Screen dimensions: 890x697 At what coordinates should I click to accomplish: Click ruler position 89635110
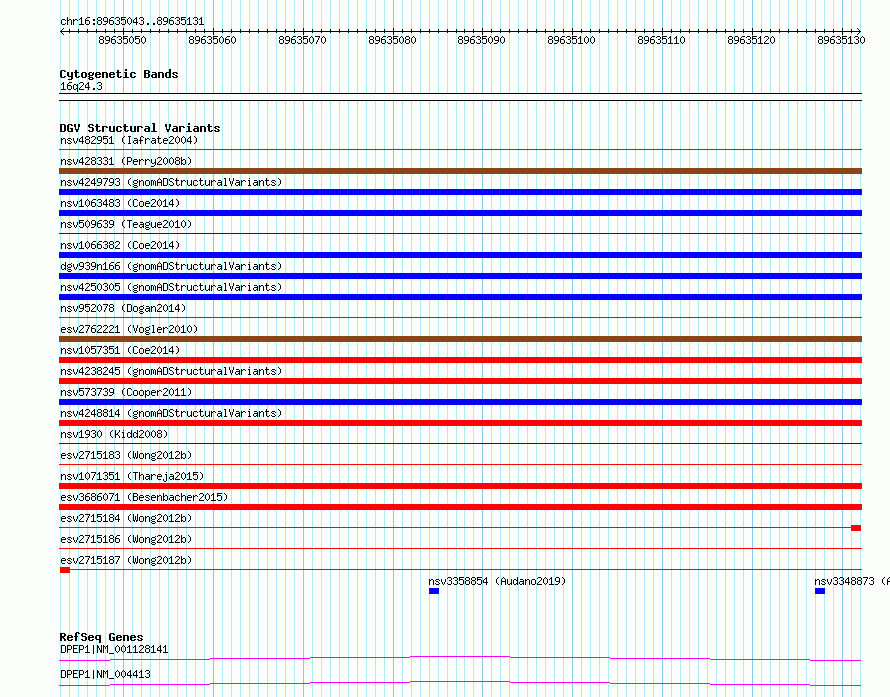[x=661, y=40]
